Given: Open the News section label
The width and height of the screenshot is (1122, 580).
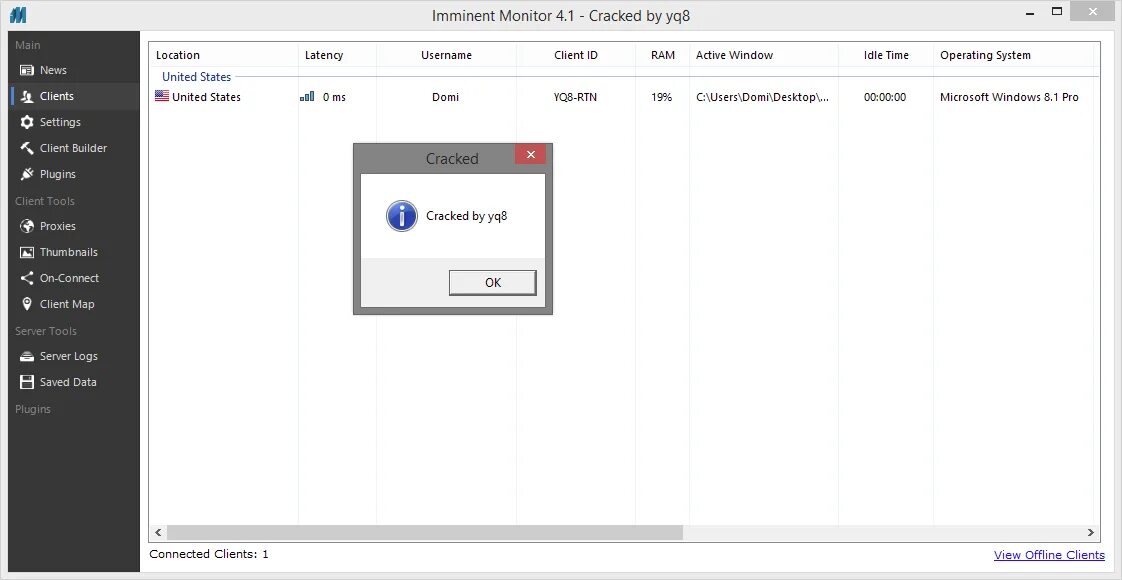Looking at the screenshot, I should [x=53, y=70].
